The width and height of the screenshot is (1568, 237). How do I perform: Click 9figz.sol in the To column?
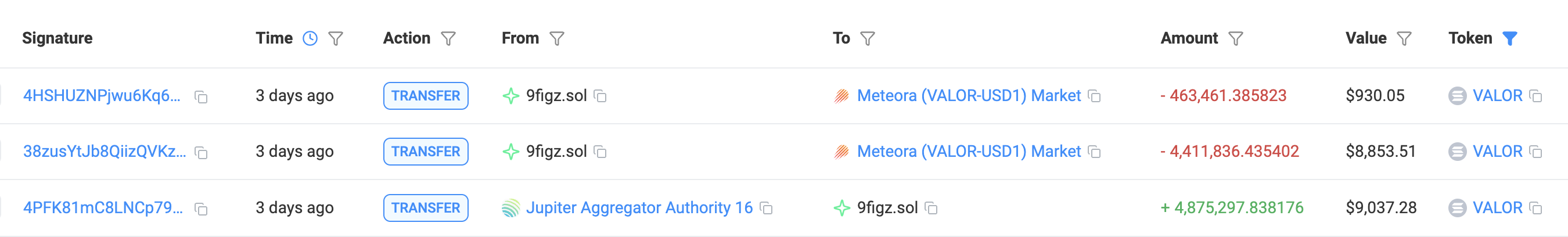point(887,208)
